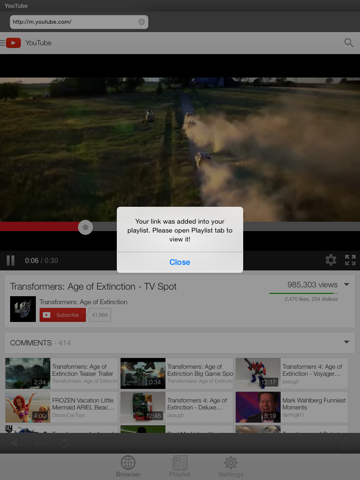Reload page with the refresh arrow icon

coord(64,443)
